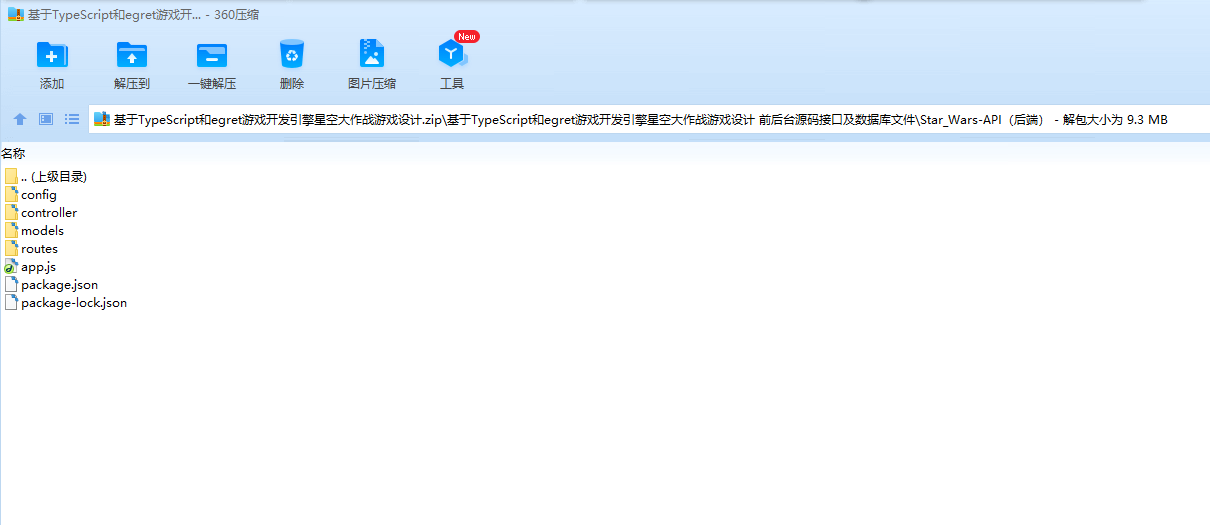Click the 360压缩 app icon in title bar
The width and height of the screenshot is (1210, 525).
pos(15,15)
